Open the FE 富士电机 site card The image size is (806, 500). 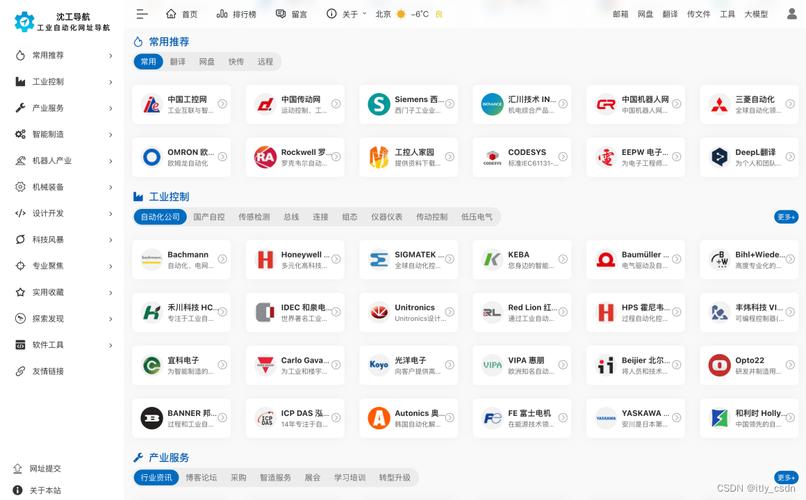click(522, 418)
